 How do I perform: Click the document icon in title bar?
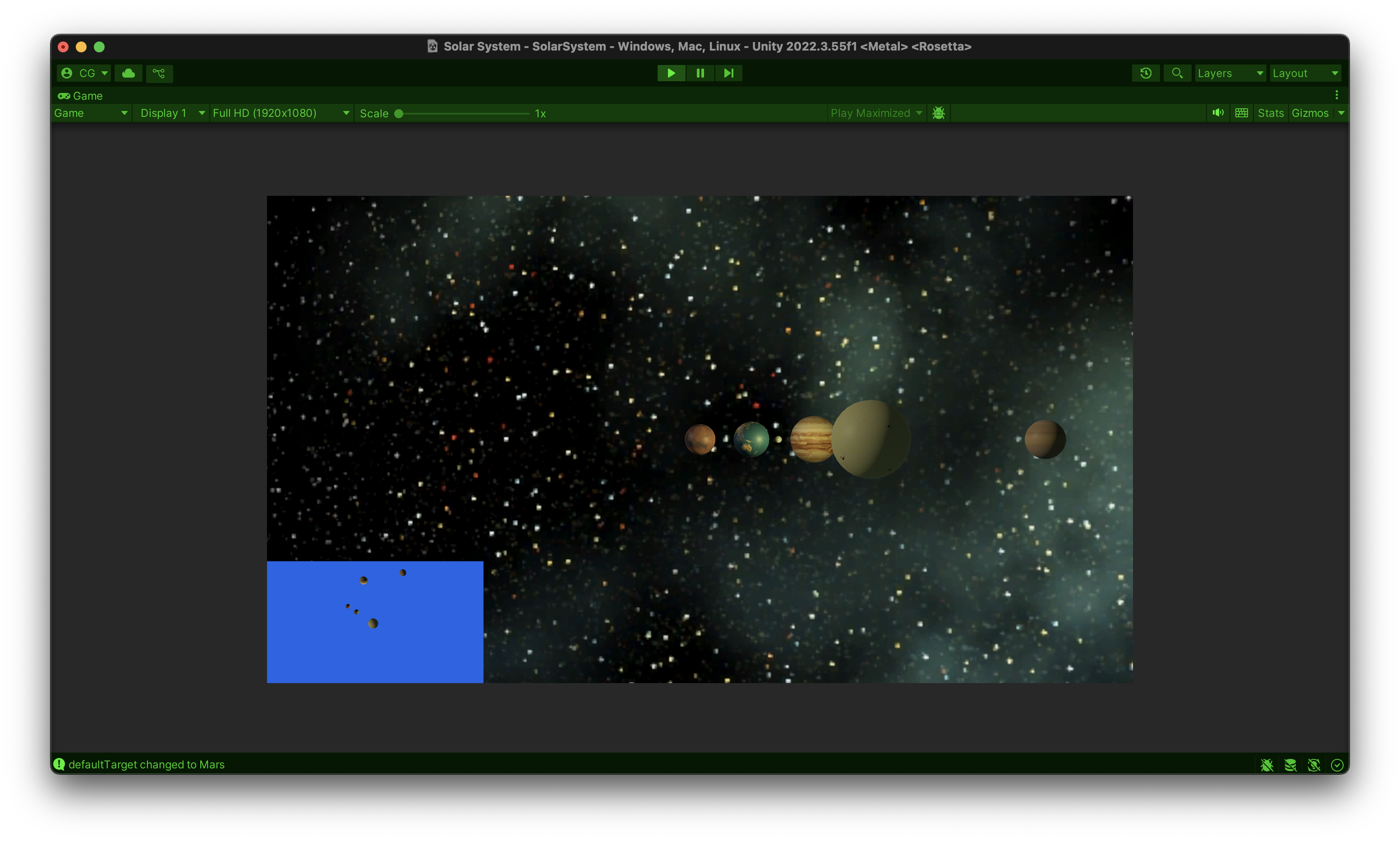pyautogui.click(x=432, y=46)
